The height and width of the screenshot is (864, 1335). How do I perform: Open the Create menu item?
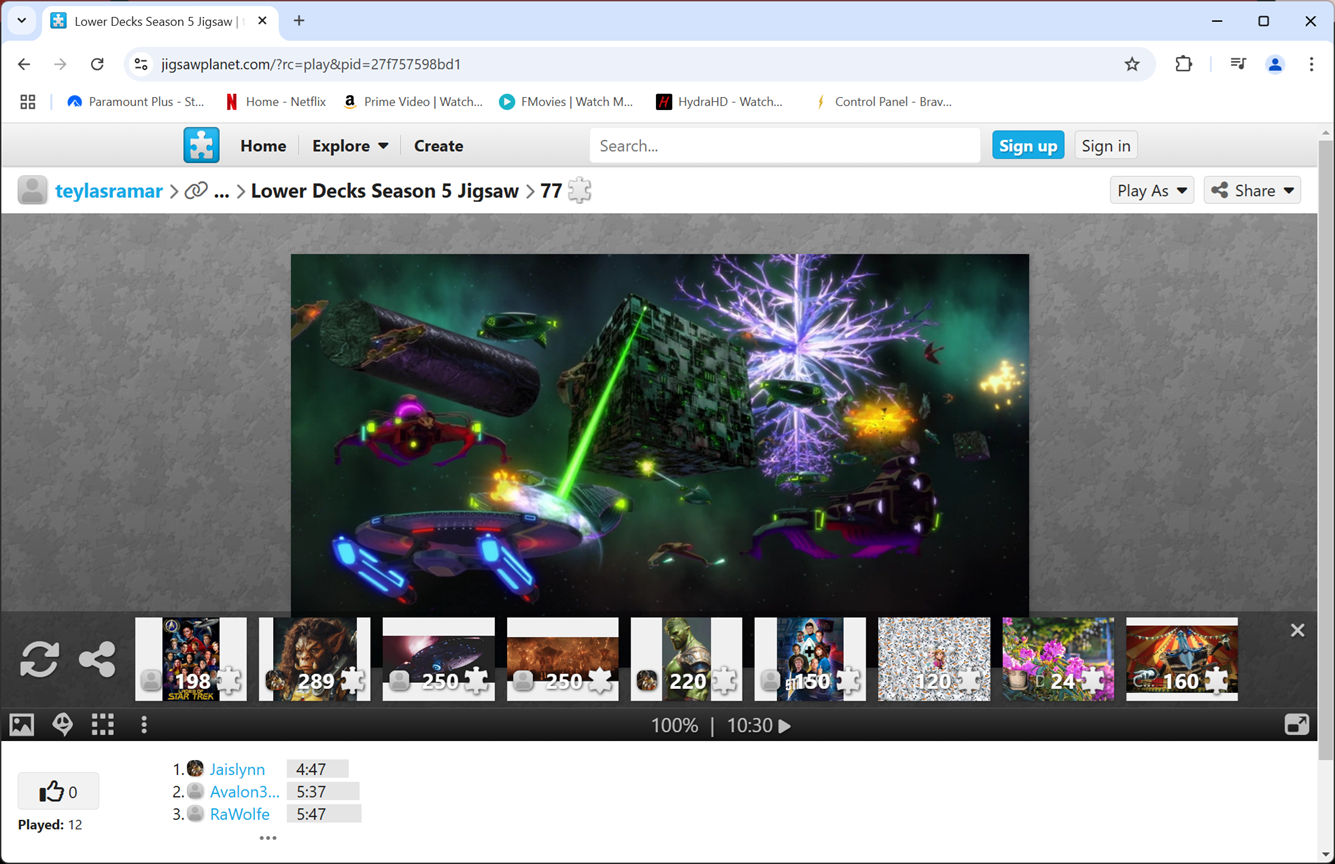coord(438,146)
